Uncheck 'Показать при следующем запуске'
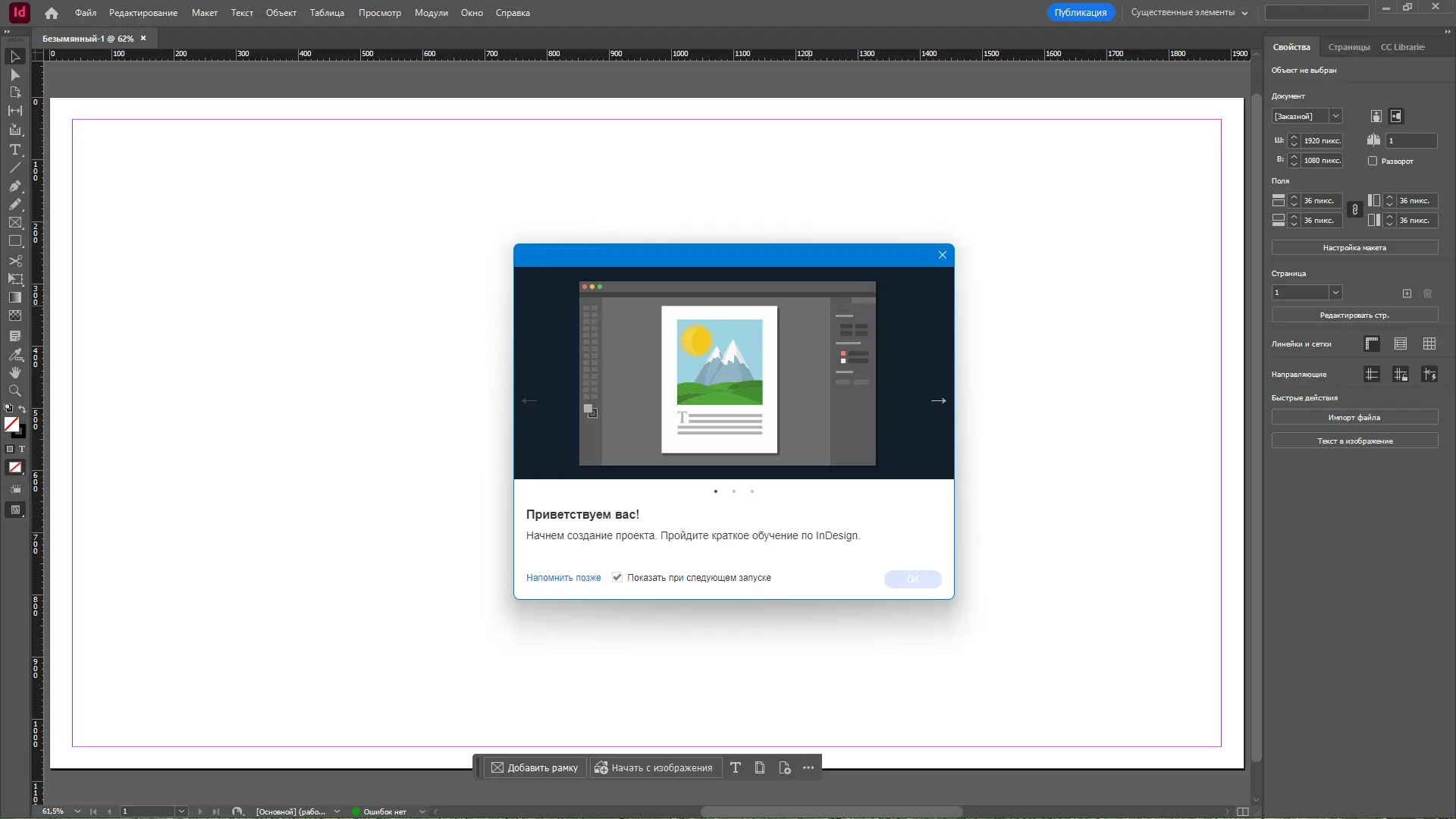The height and width of the screenshot is (819, 1456). pyautogui.click(x=617, y=577)
